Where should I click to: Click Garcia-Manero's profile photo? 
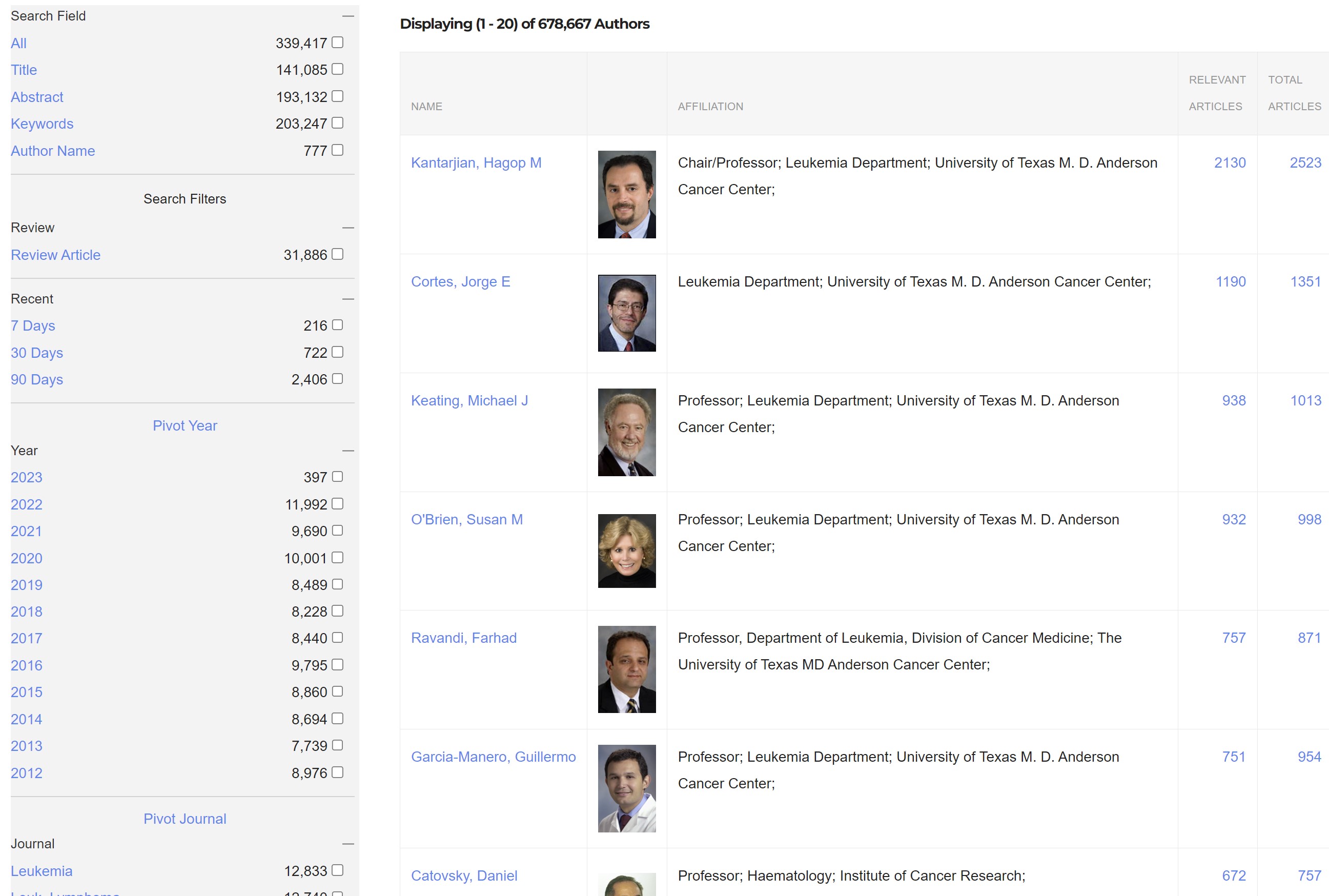[627, 788]
